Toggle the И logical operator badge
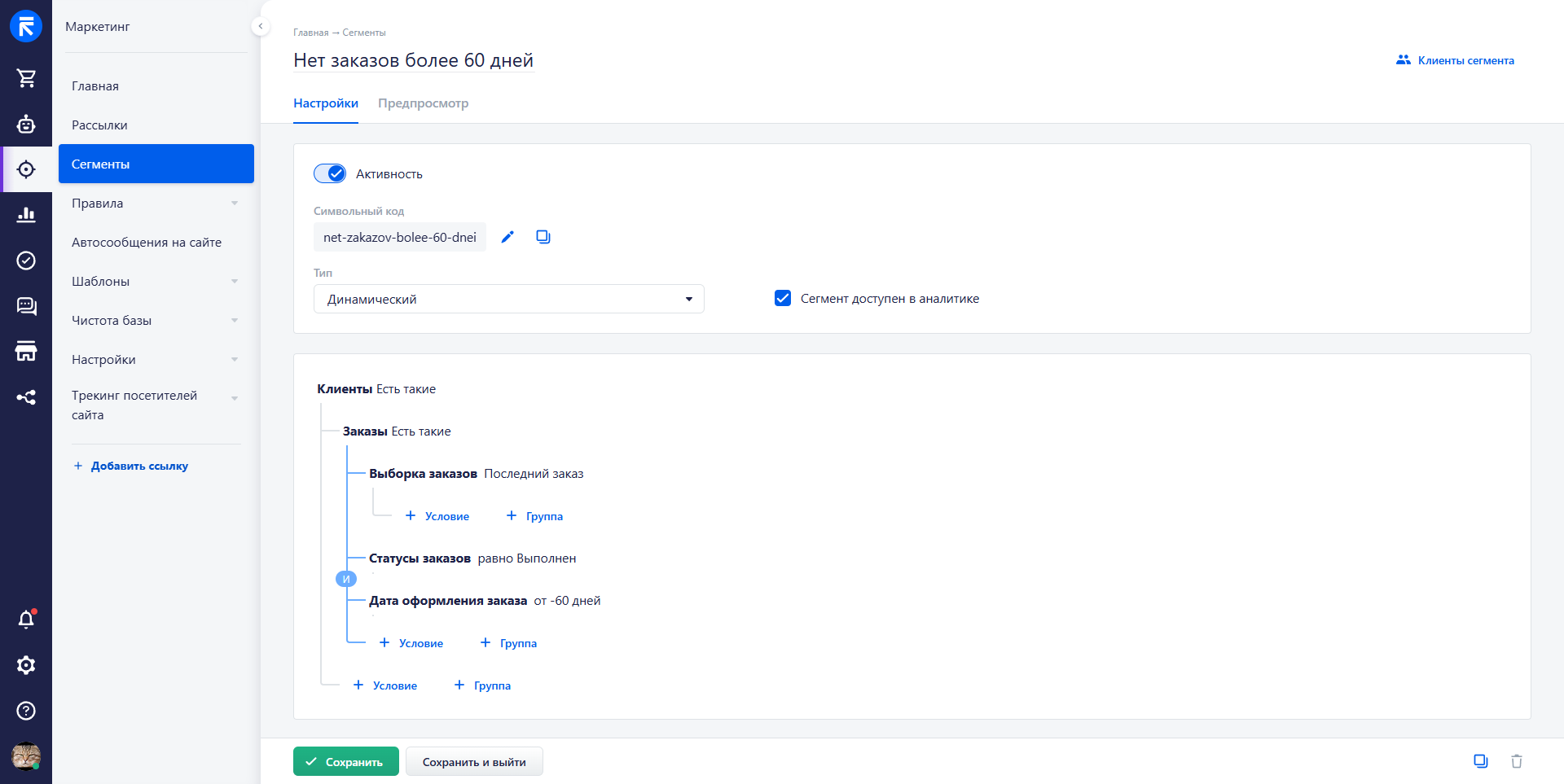 point(346,579)
